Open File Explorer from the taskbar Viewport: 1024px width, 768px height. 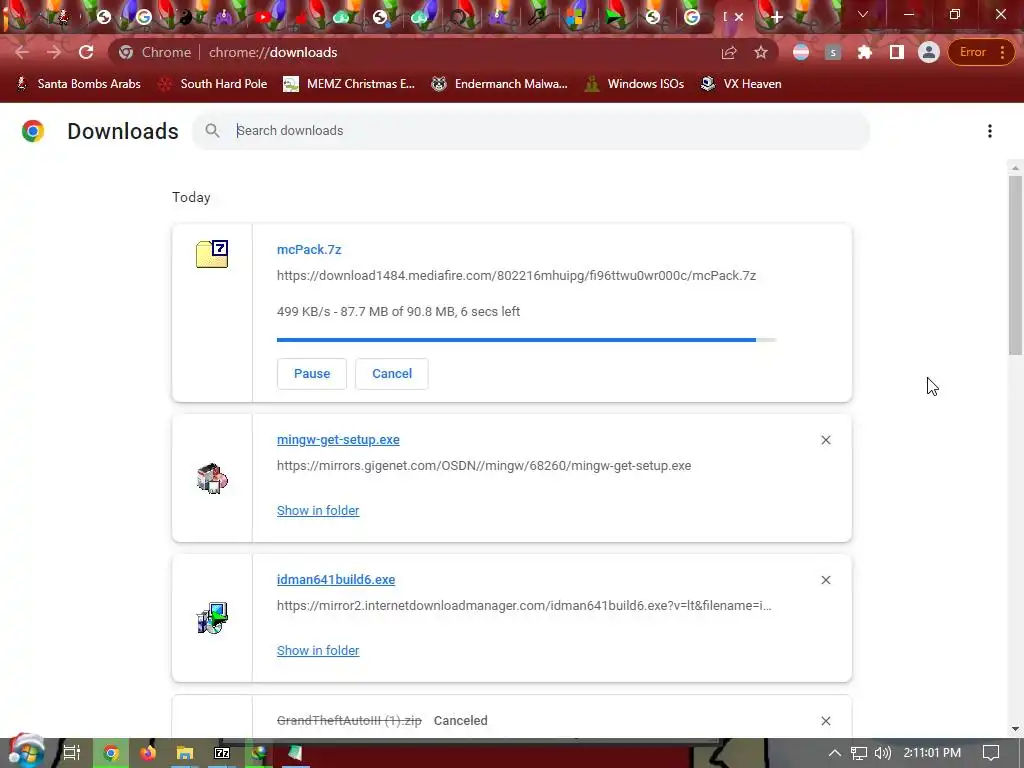tap(185, 753)
